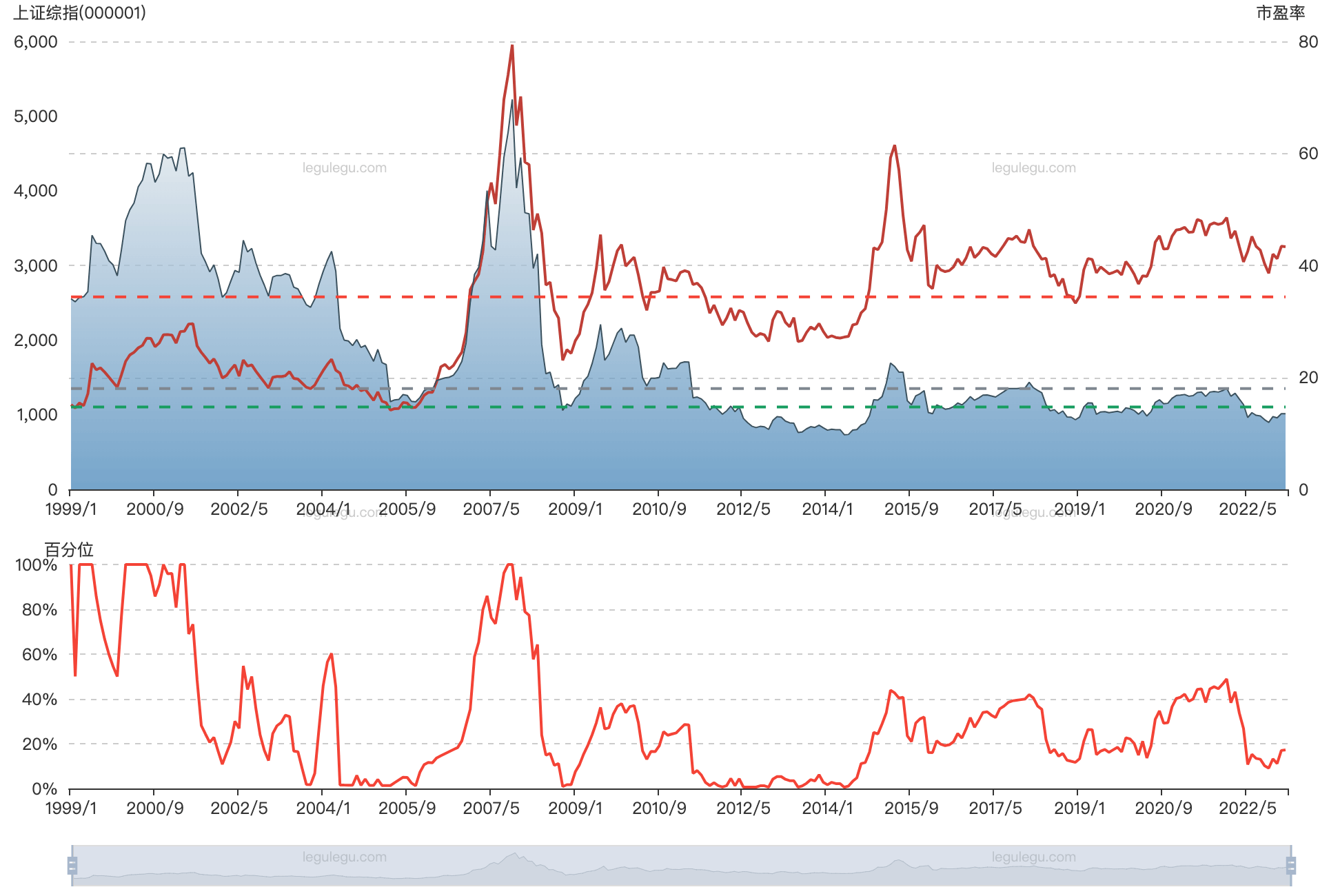Click the 6,000 label on left axis
This screenshot has height=896, width=1329.
coord(35,42)
